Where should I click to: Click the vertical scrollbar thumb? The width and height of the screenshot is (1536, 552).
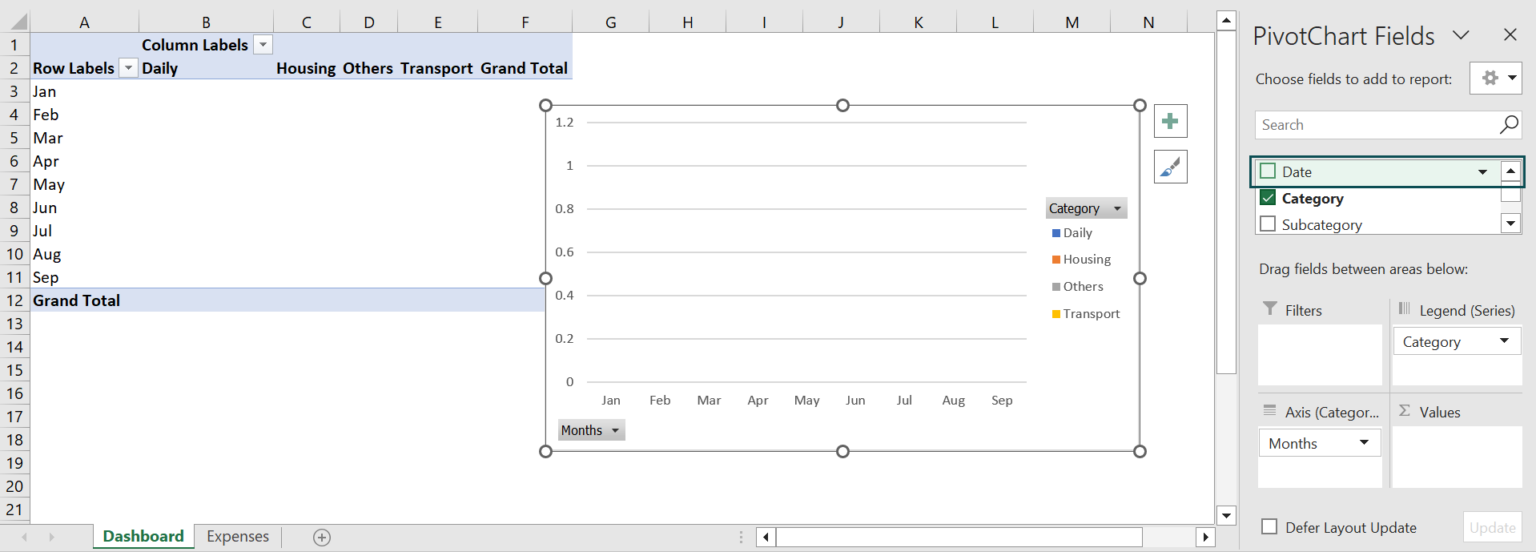click(1226, 202)
